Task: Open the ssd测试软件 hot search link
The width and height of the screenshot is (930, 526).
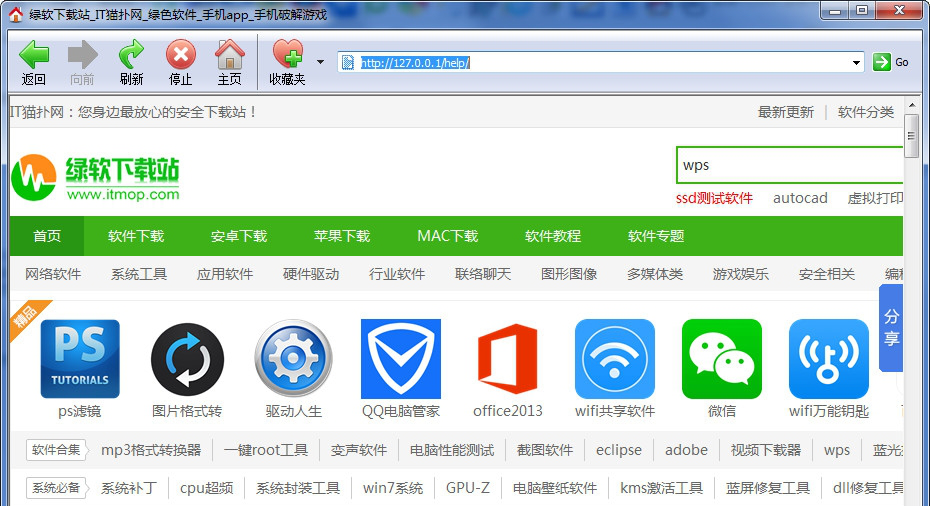Action: coord(714,198)
